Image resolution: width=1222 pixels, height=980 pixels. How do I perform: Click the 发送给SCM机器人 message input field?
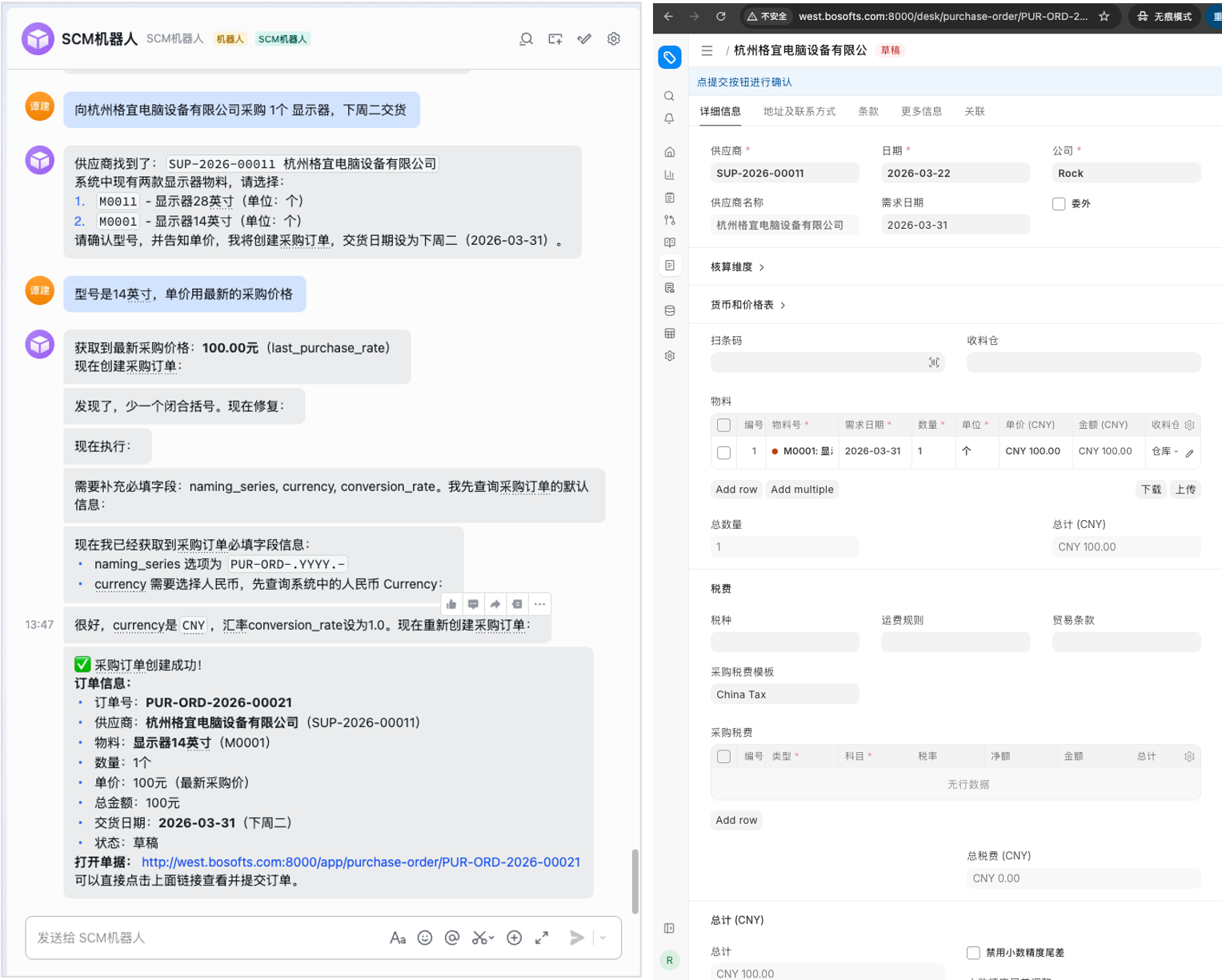click(200, 938)
